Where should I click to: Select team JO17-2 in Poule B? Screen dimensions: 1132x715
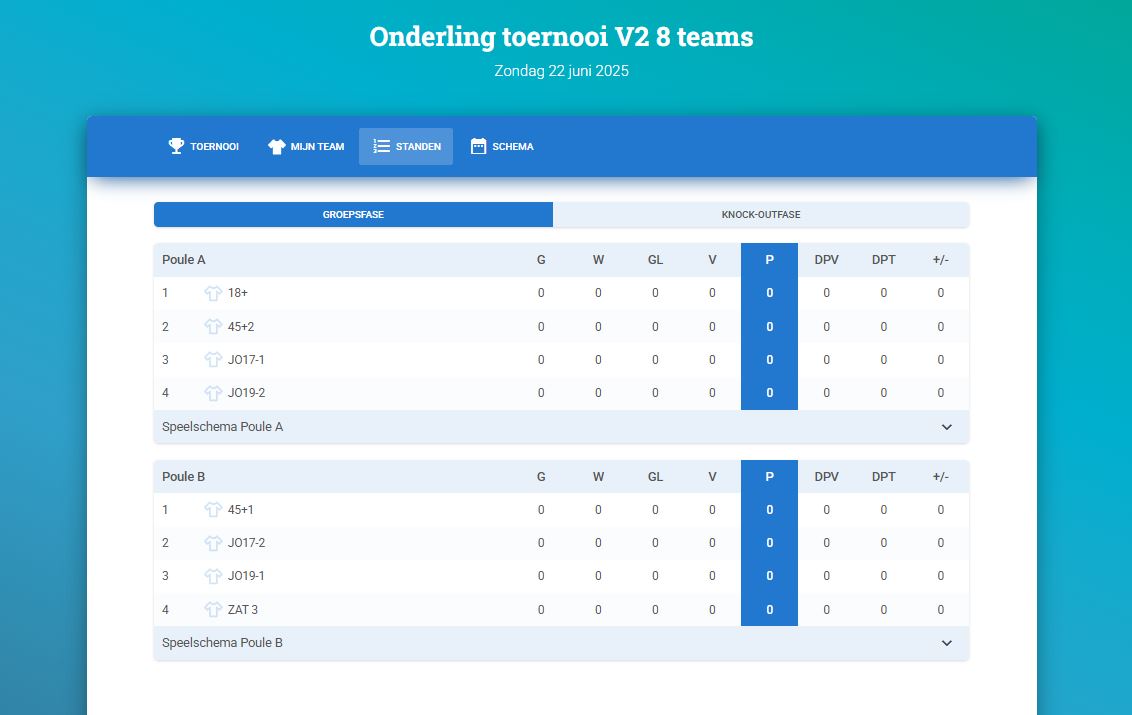pos(246,543)
